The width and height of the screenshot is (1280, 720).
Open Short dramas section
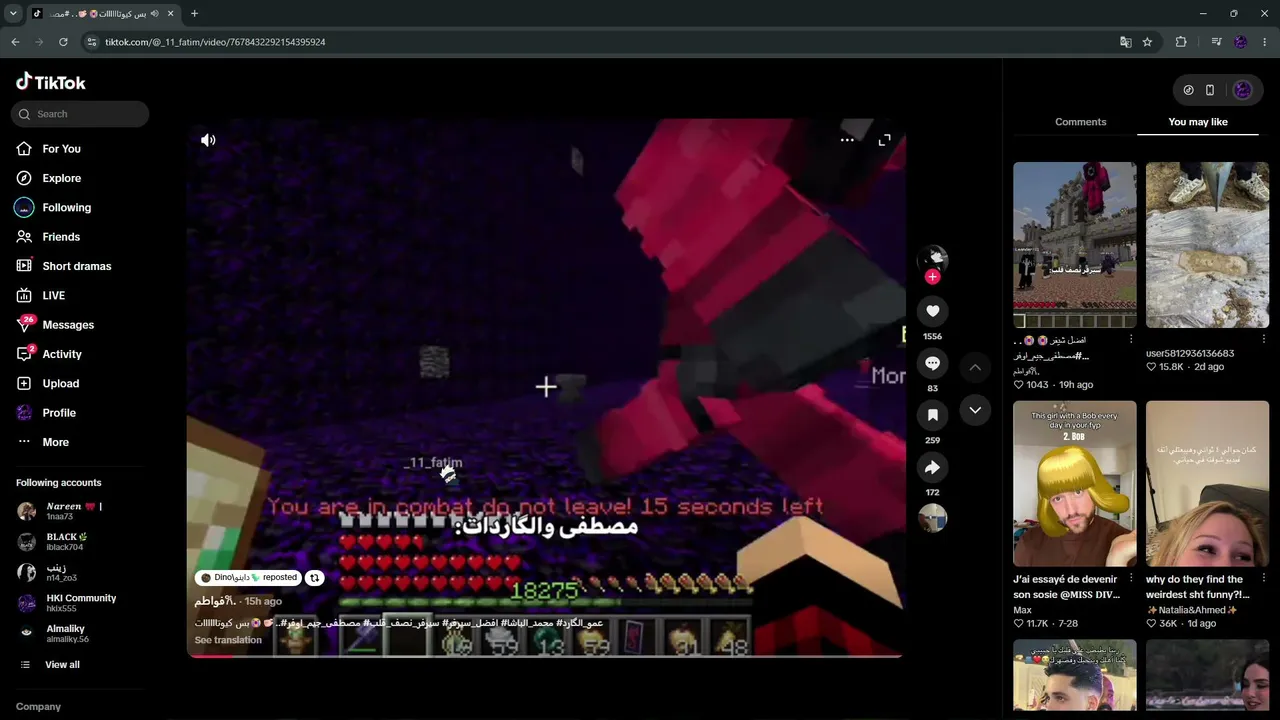76,266
